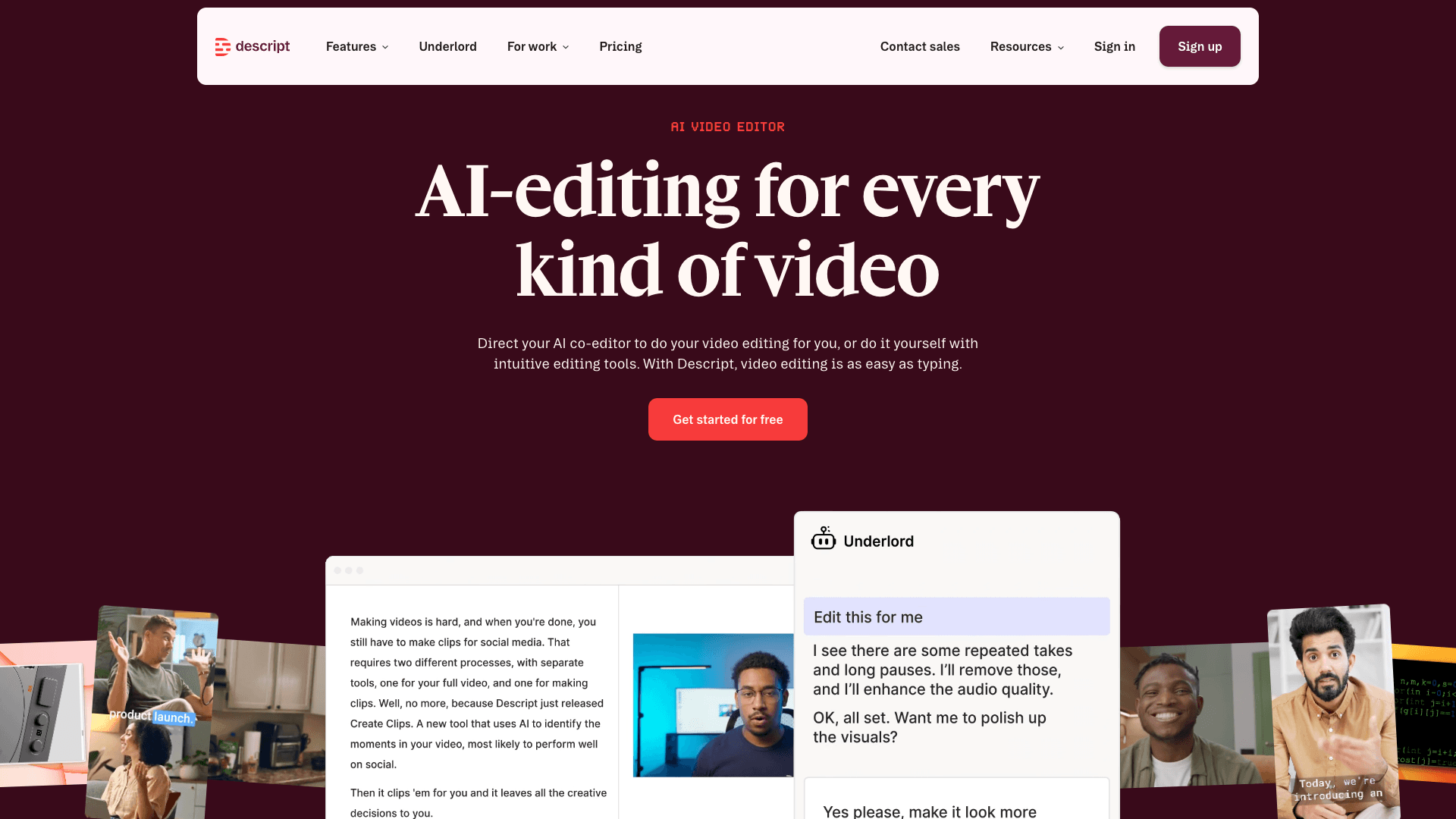Expand the Features dropdown

click(x=356, y=46)
